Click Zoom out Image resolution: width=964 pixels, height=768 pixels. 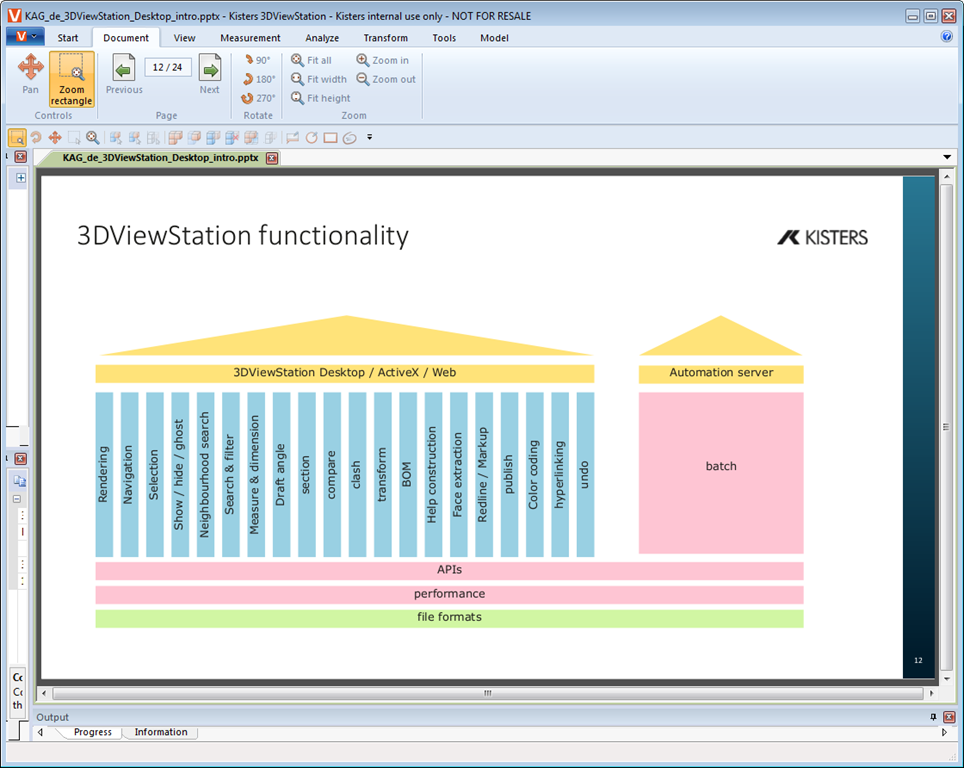click(x=386, y=79)
